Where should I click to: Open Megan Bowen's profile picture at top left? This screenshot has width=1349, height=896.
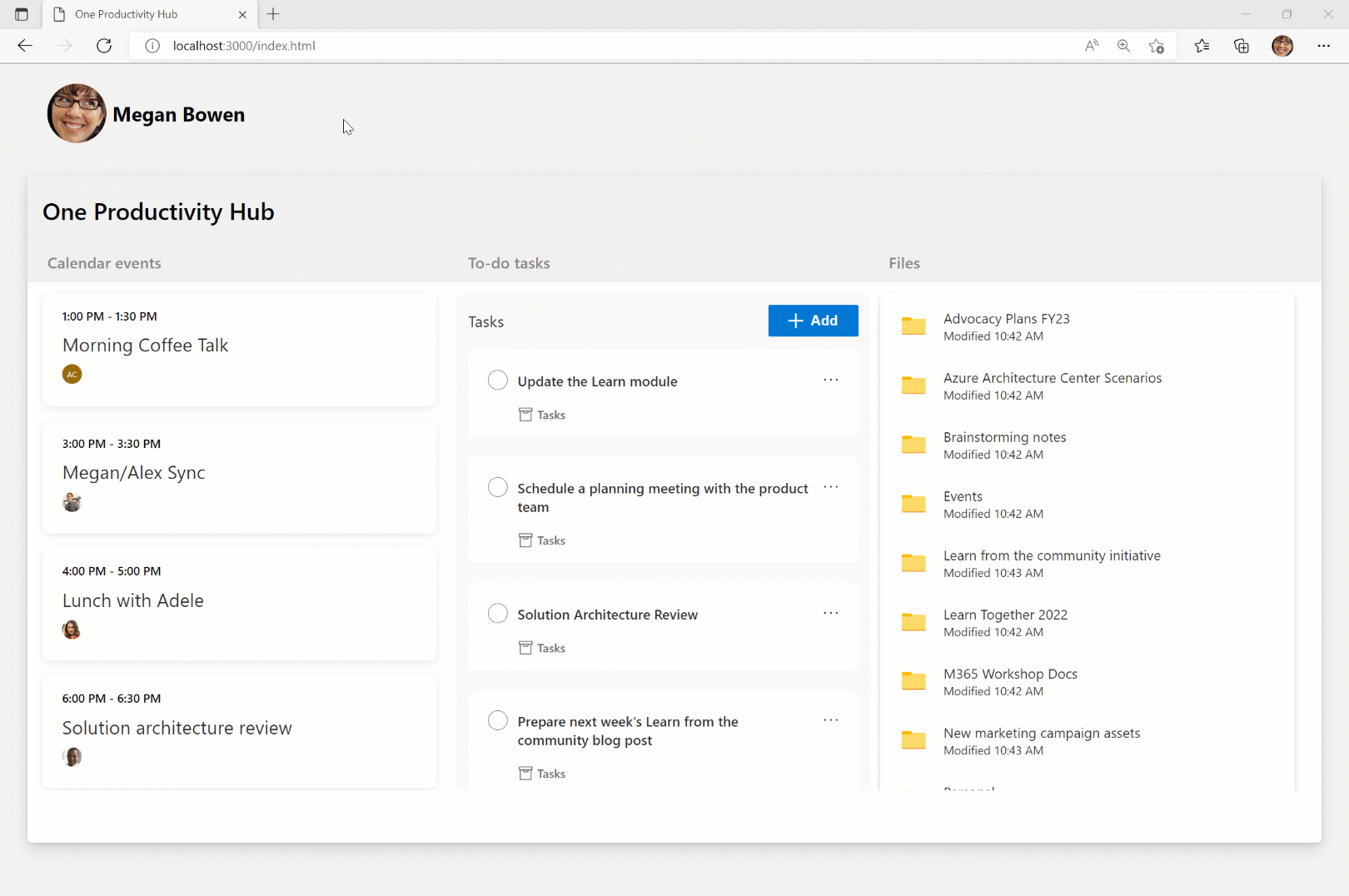pyautogui.click(x=76, y=113)
